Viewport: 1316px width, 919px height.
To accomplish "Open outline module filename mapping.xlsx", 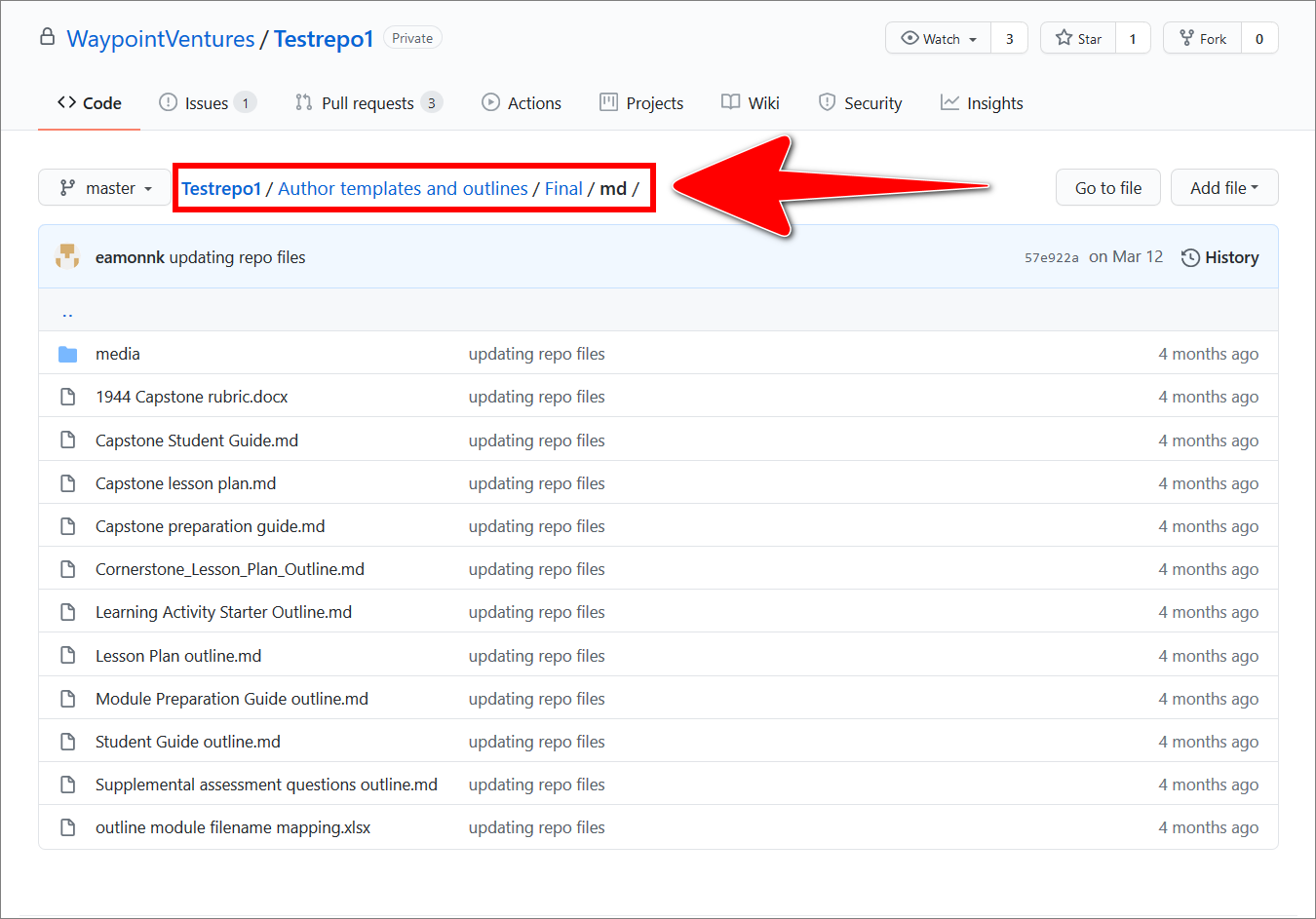I will [233, 827].
